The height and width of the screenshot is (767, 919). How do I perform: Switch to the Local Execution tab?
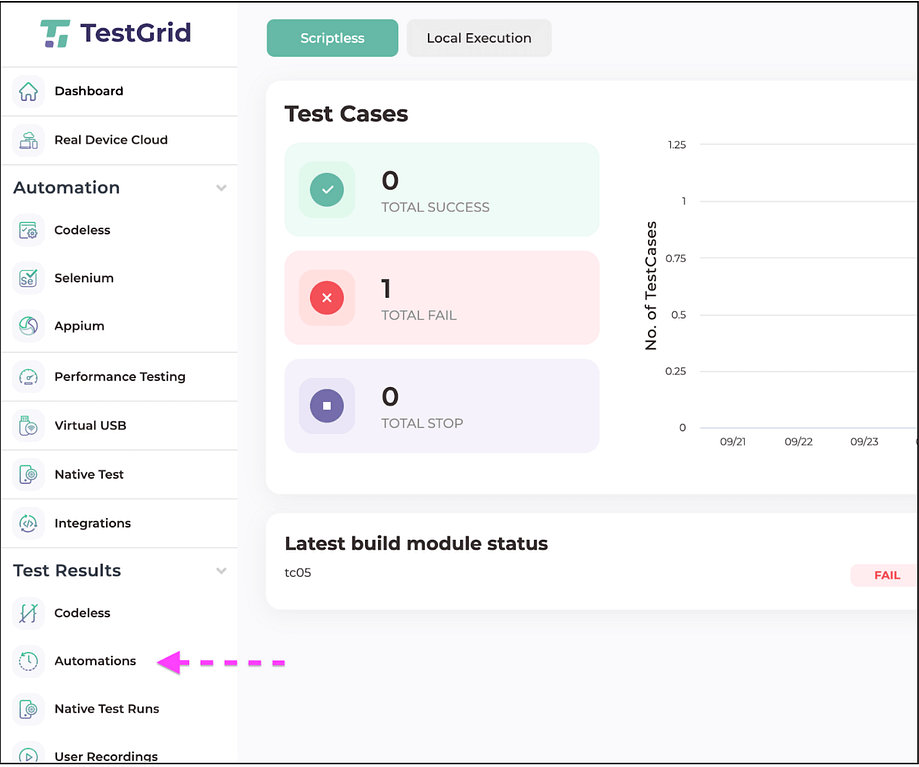[479, 38]
